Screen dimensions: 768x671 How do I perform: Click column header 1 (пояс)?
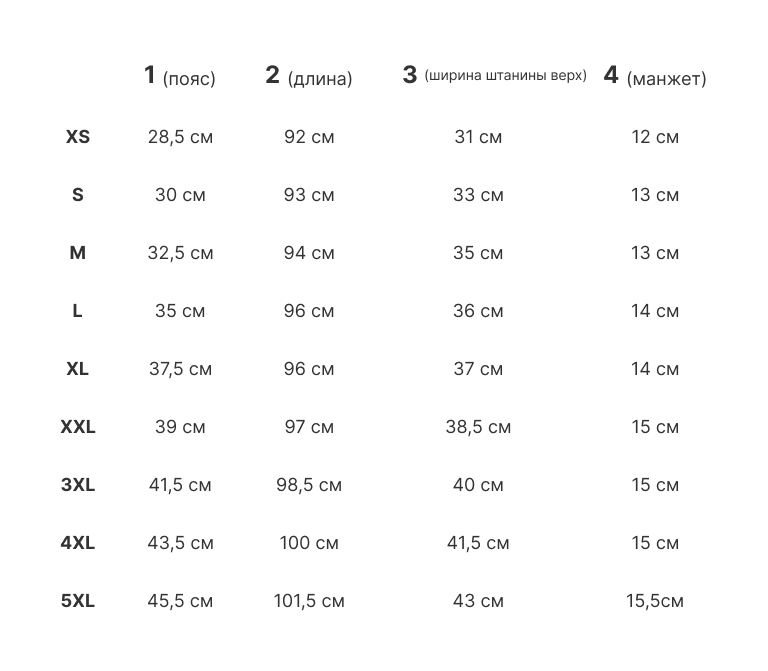pyautogui.click(x=180, y=76)
